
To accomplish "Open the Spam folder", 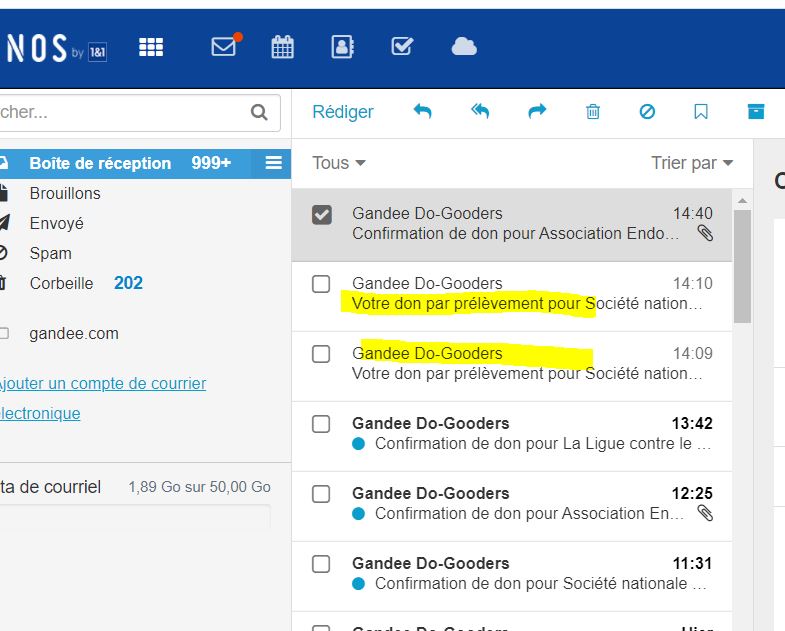I will (51, 253).
